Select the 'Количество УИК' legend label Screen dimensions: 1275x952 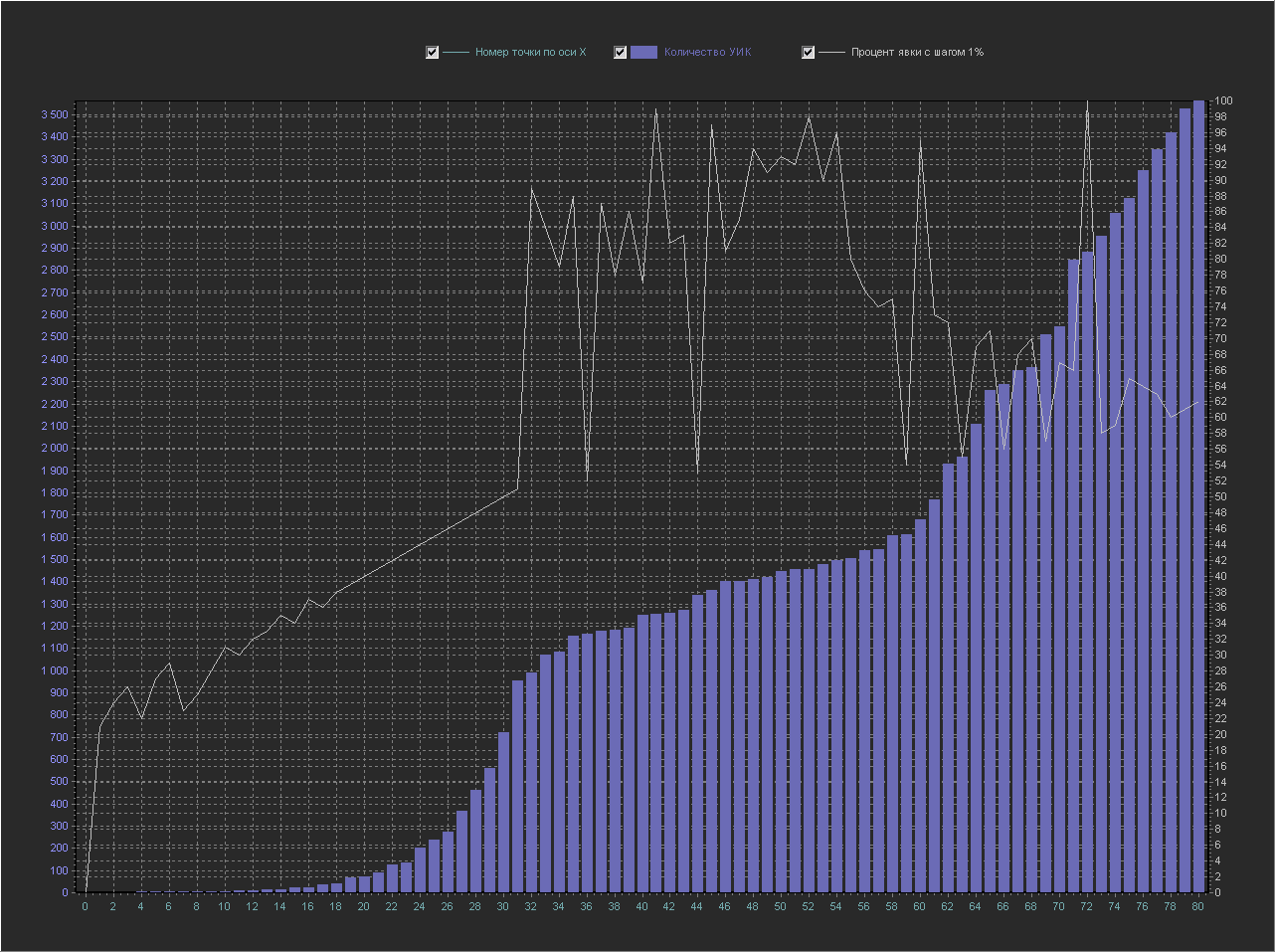click(x=708, y=53)
